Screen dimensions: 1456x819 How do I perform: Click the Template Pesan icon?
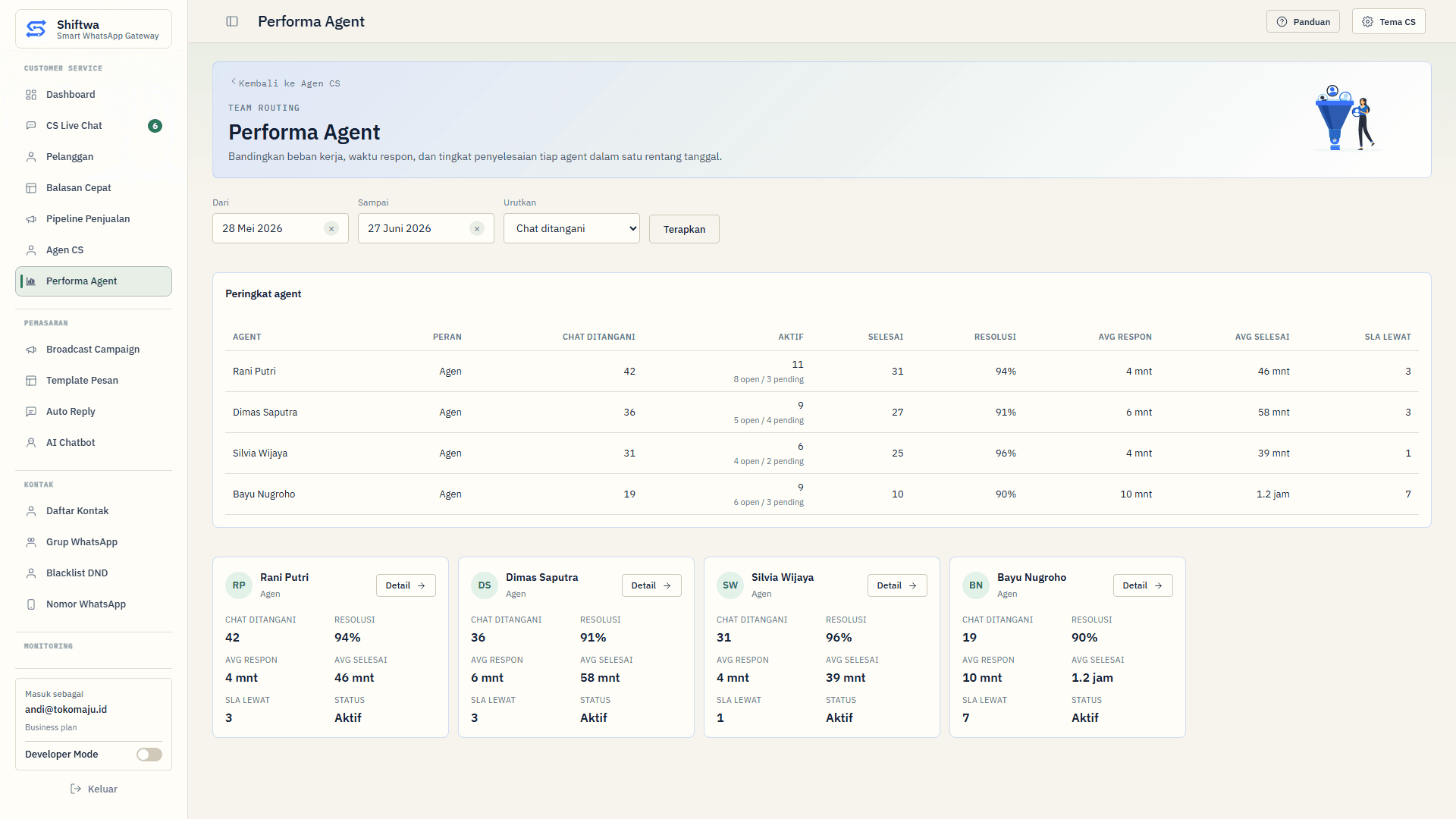[31, 381]
